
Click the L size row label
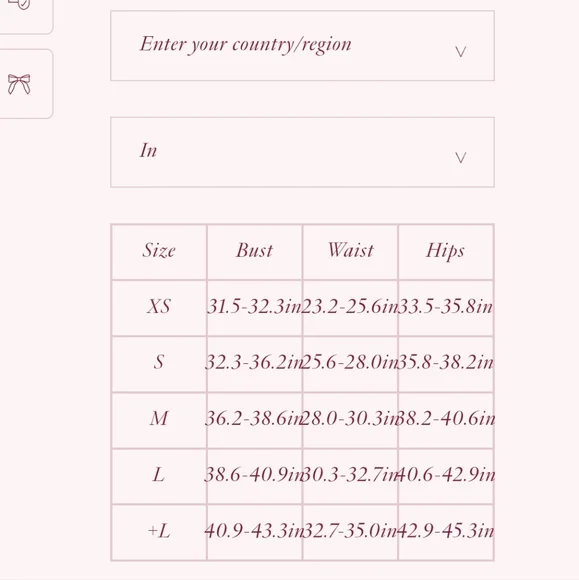click(x=159, y=474)
